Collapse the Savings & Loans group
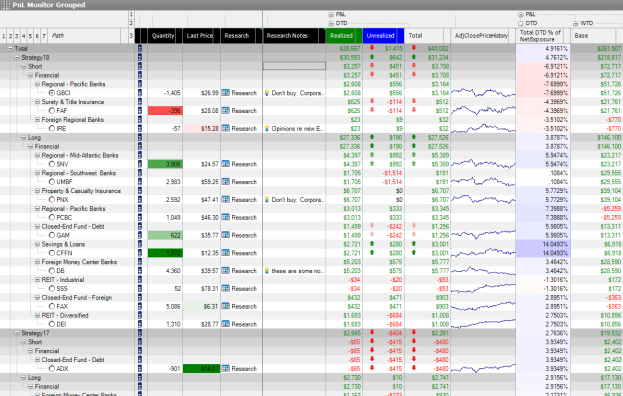This screenshot has height=396, width=623. click(37, 244)
